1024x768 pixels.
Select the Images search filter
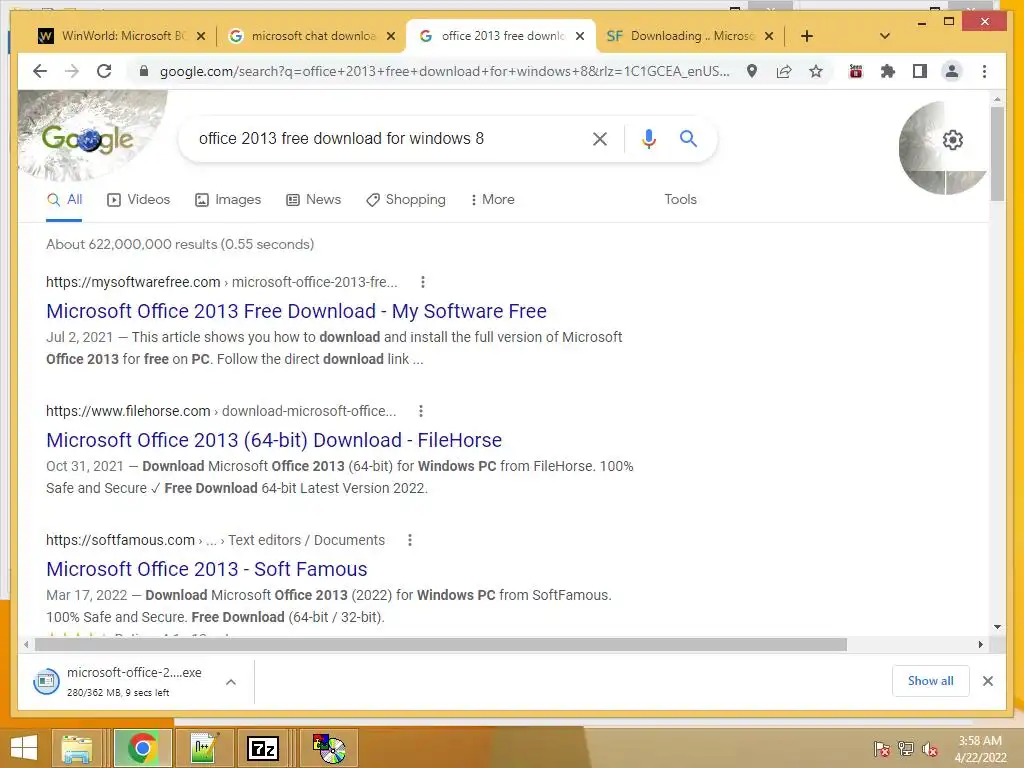point(228,199)
